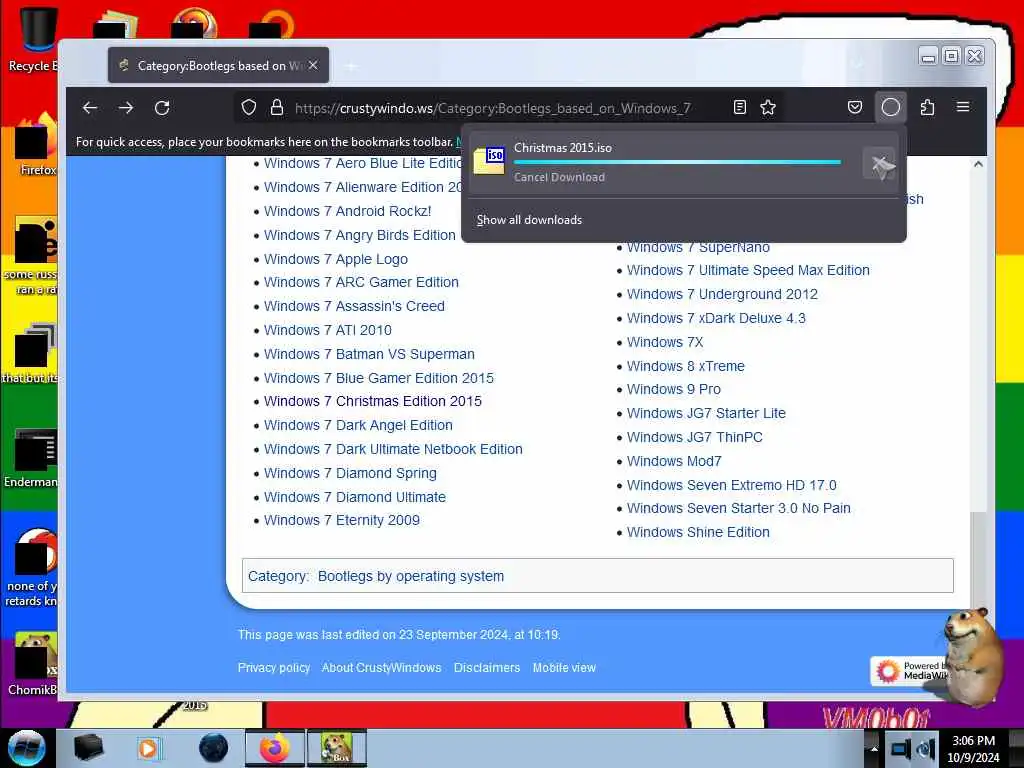
Task: Bookmark this page with the star icon
Action: (768, 108)
